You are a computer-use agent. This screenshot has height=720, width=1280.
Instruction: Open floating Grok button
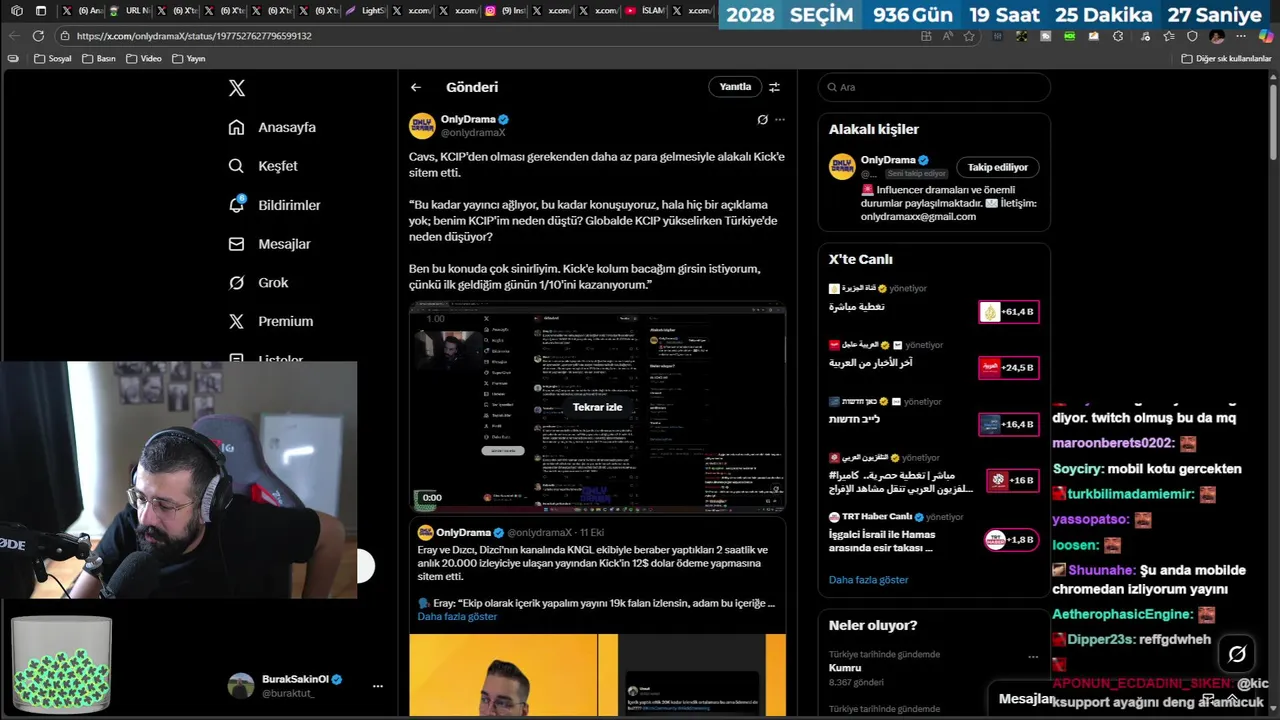(x=1237, y=654)
